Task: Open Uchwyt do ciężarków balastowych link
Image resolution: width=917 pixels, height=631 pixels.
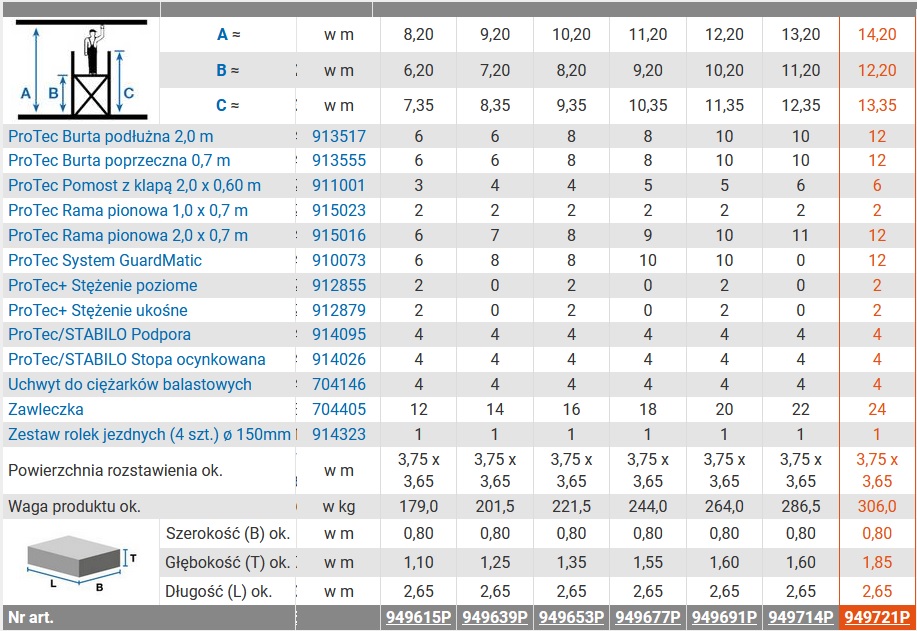Action: 130,384
